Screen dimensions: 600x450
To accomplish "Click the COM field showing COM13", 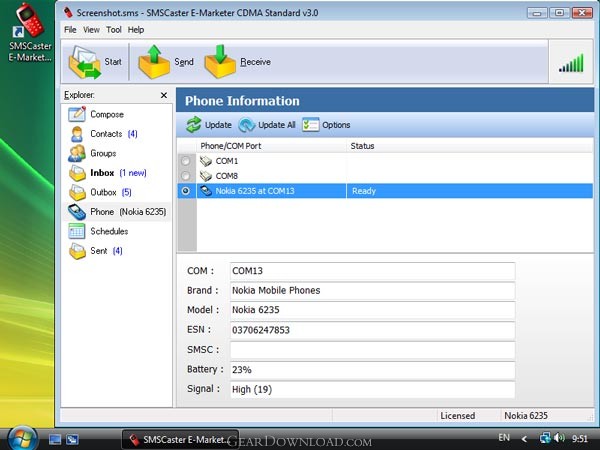I will pyautogui.click(x=372, y=271).
